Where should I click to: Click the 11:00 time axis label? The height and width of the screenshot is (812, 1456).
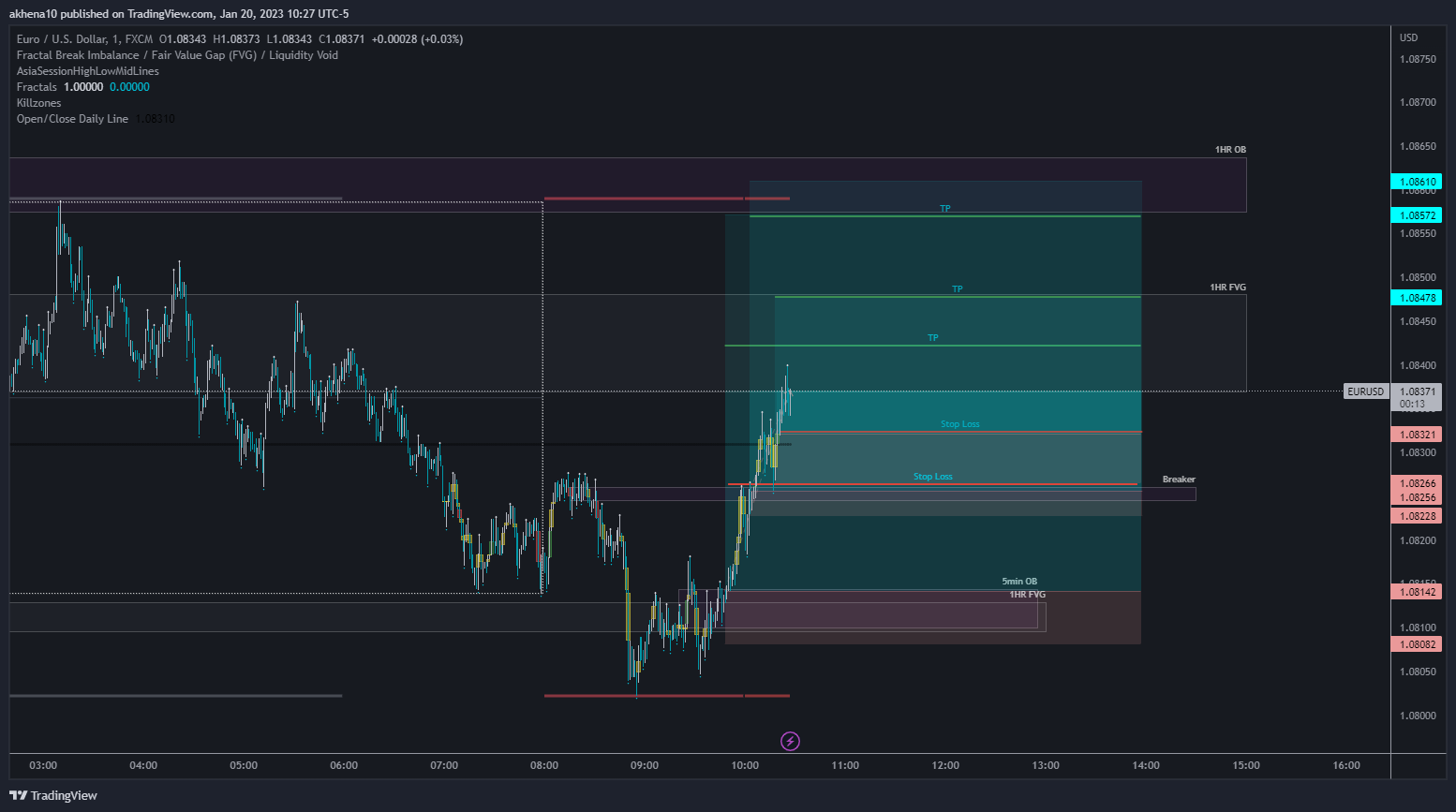pyautogui.click(x=845, y=765)
